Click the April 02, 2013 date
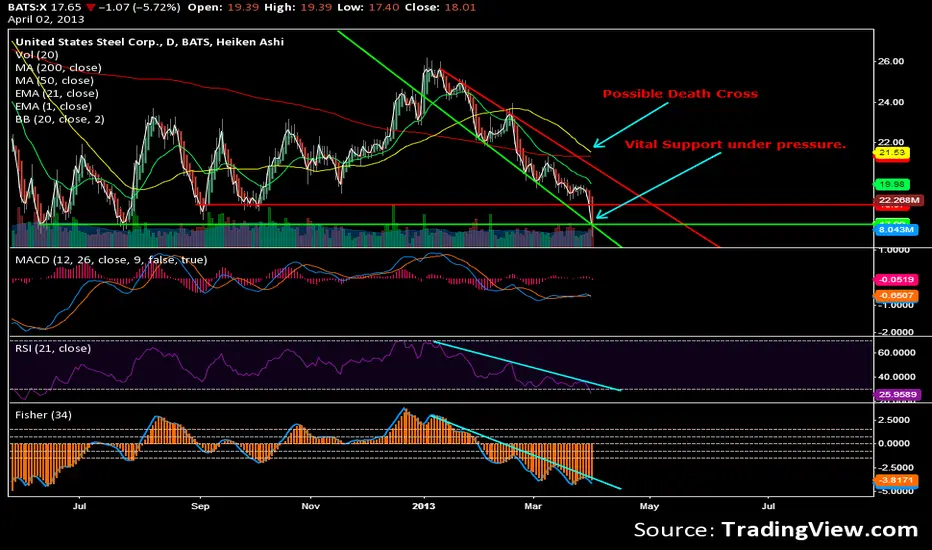This screenshot has height=550, width=932. (46, 19)
